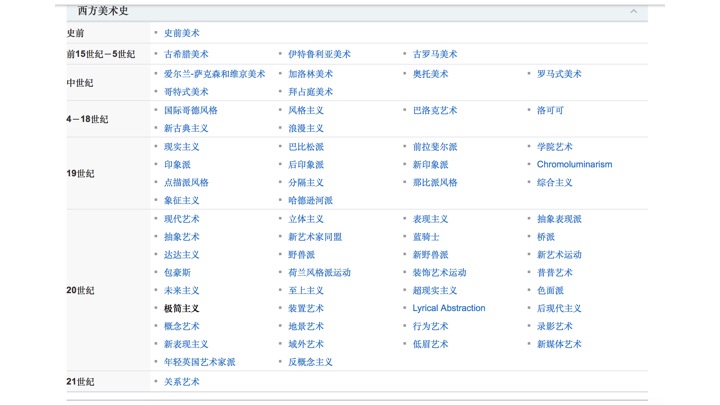Open the 录影艺术 link

point(555,326)
